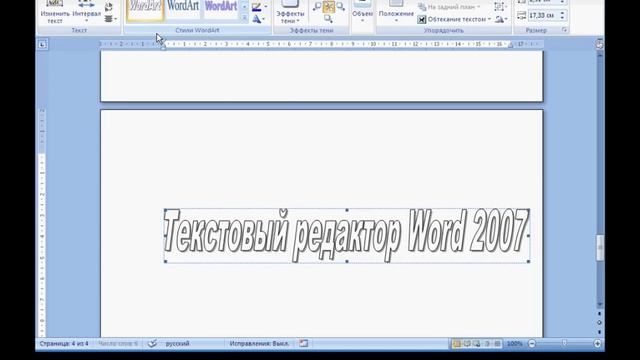The height and width of the screenshot is (360, 640).
Task: Select the third purple WordArt style
Action: point(221,9)
